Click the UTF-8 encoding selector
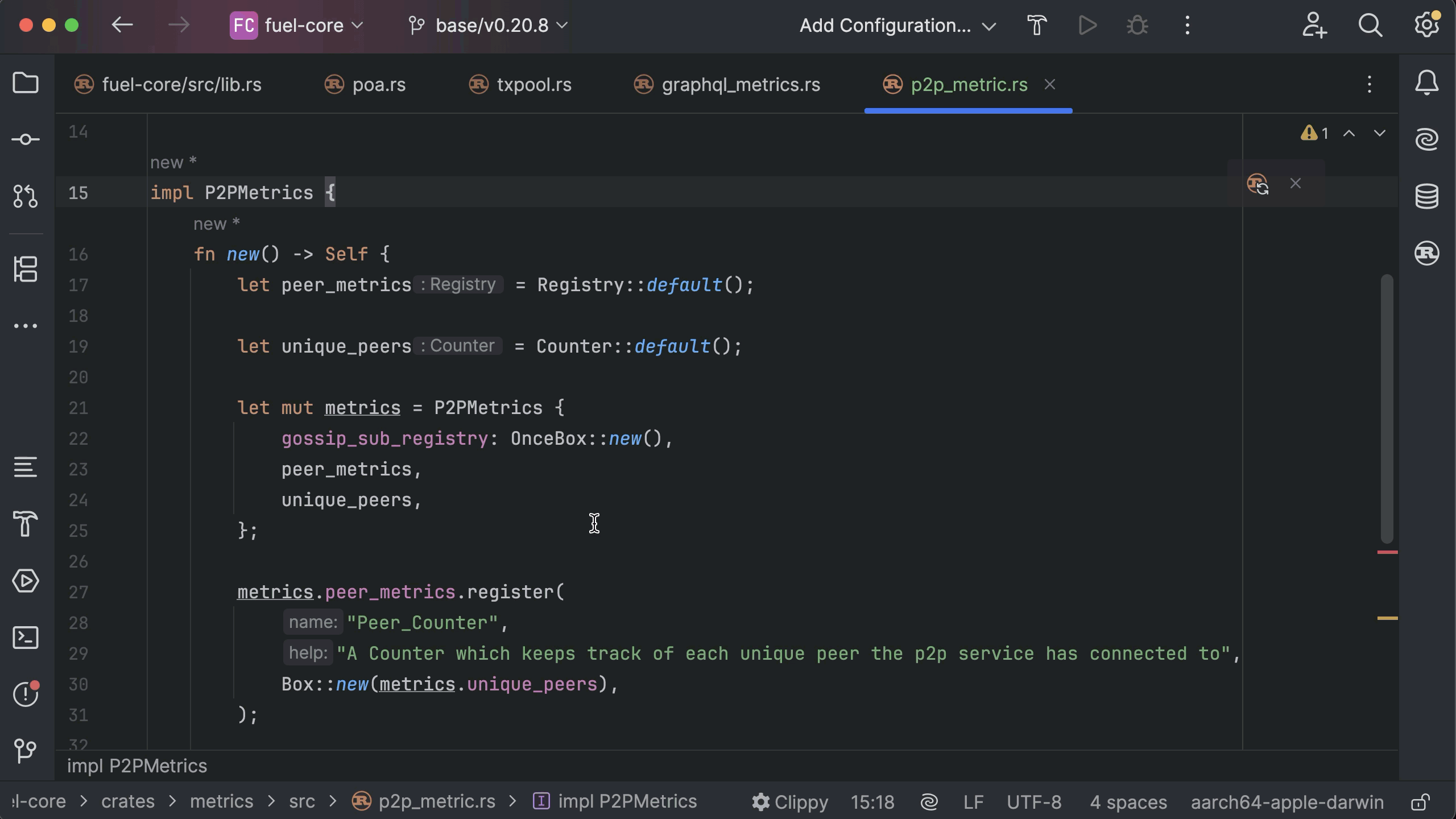This screenshot has height=819, width=1456. coord(1033,802)
